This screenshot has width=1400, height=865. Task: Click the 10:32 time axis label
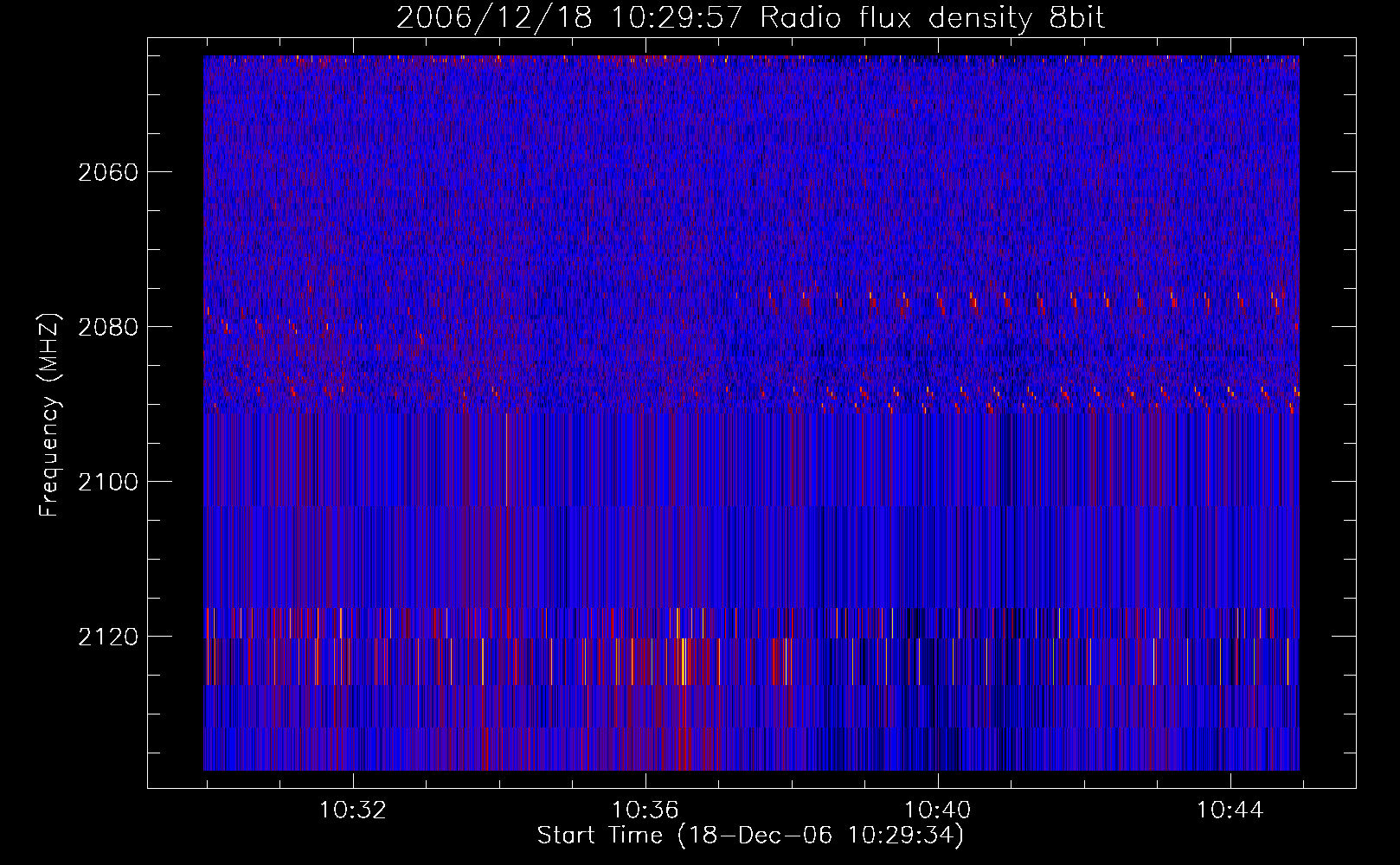coord(353,811)
